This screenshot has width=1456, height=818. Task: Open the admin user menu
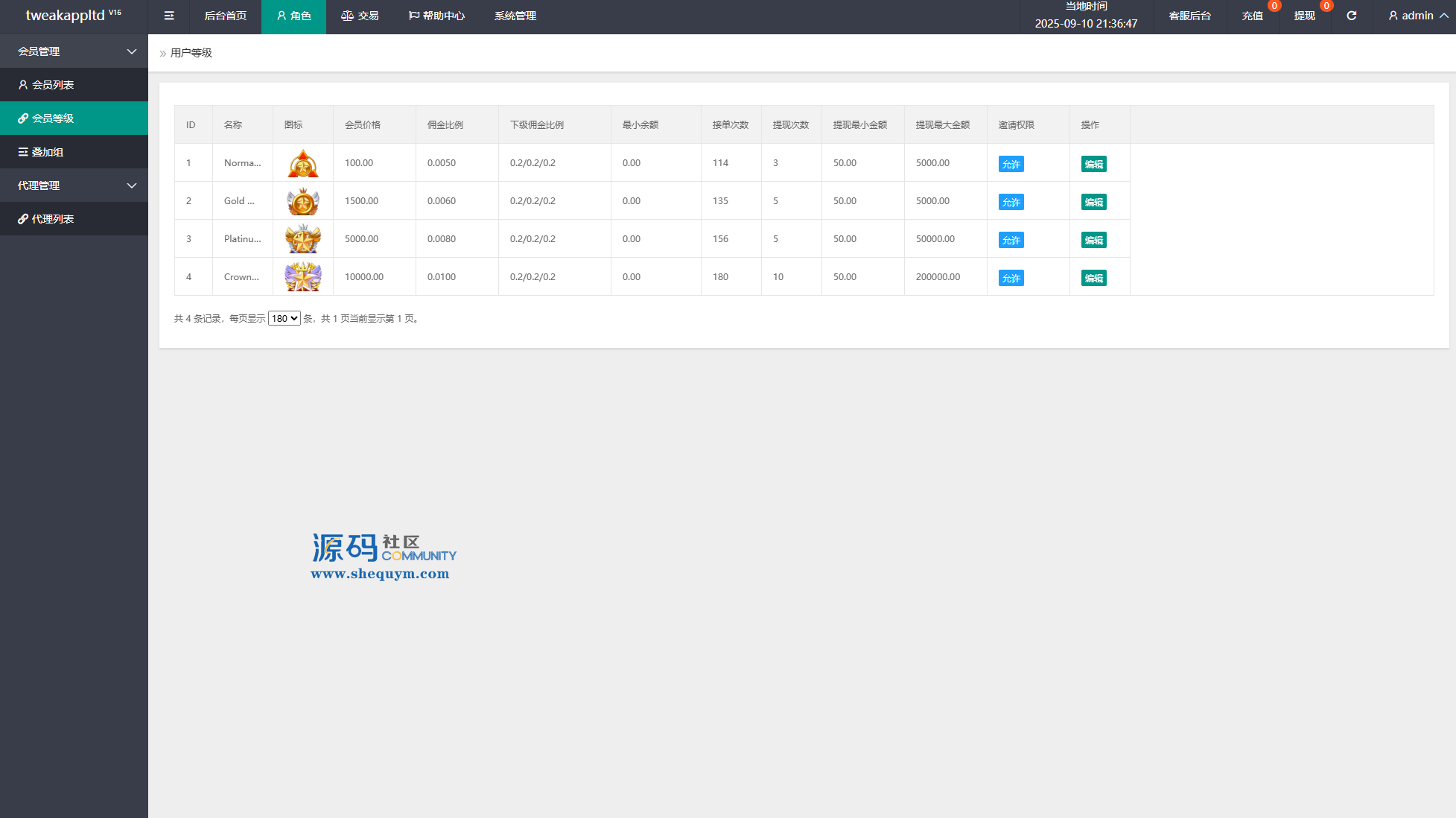point(1417,16)
